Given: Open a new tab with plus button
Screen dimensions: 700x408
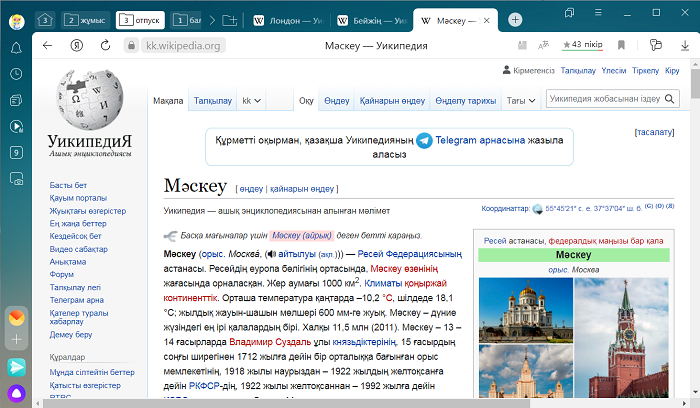Looking at the screenshot, I should tap(515, 20).
